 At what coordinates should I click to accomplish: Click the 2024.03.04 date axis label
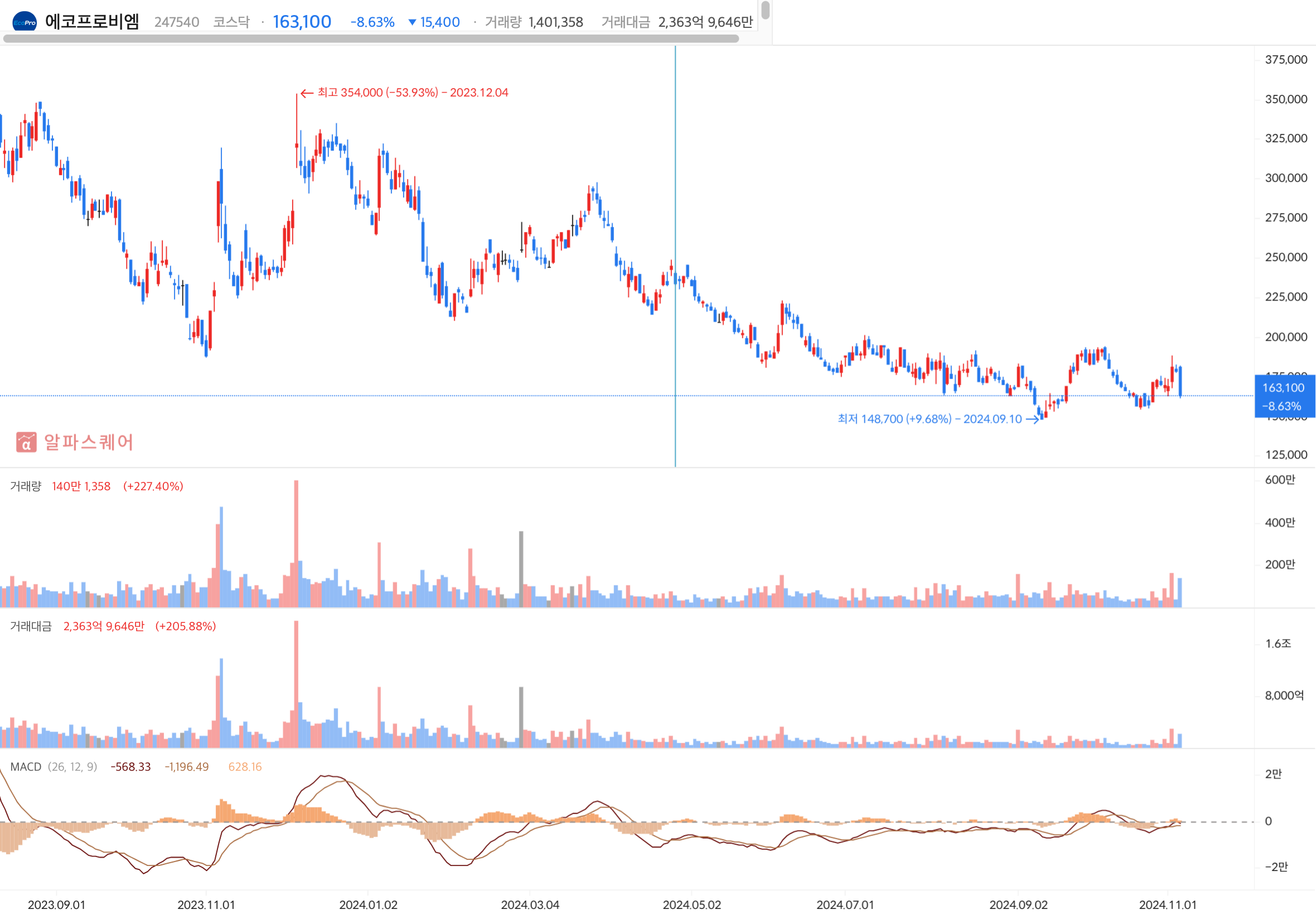coord(530,905)
